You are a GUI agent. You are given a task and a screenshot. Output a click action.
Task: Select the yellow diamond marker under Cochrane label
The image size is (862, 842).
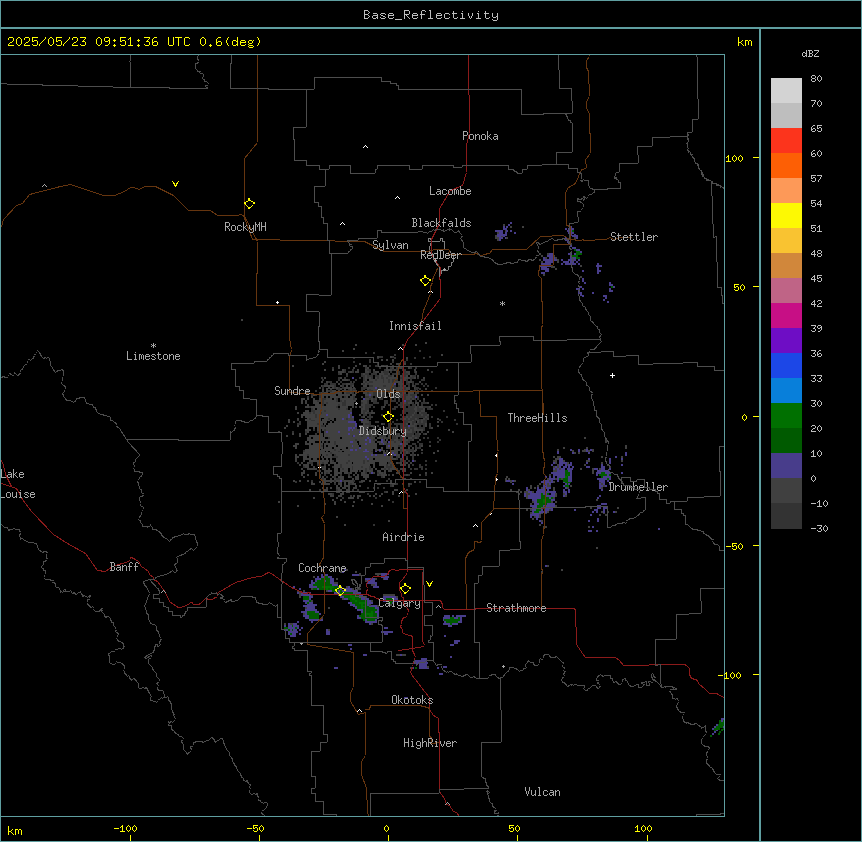340,591
